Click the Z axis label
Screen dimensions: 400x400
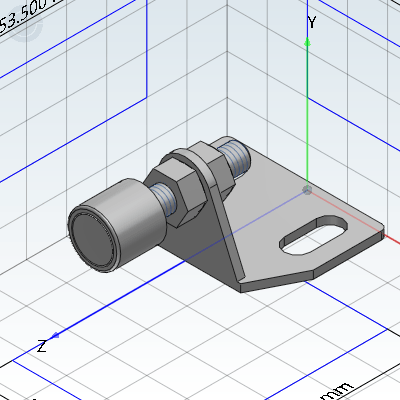pos(42,346)
